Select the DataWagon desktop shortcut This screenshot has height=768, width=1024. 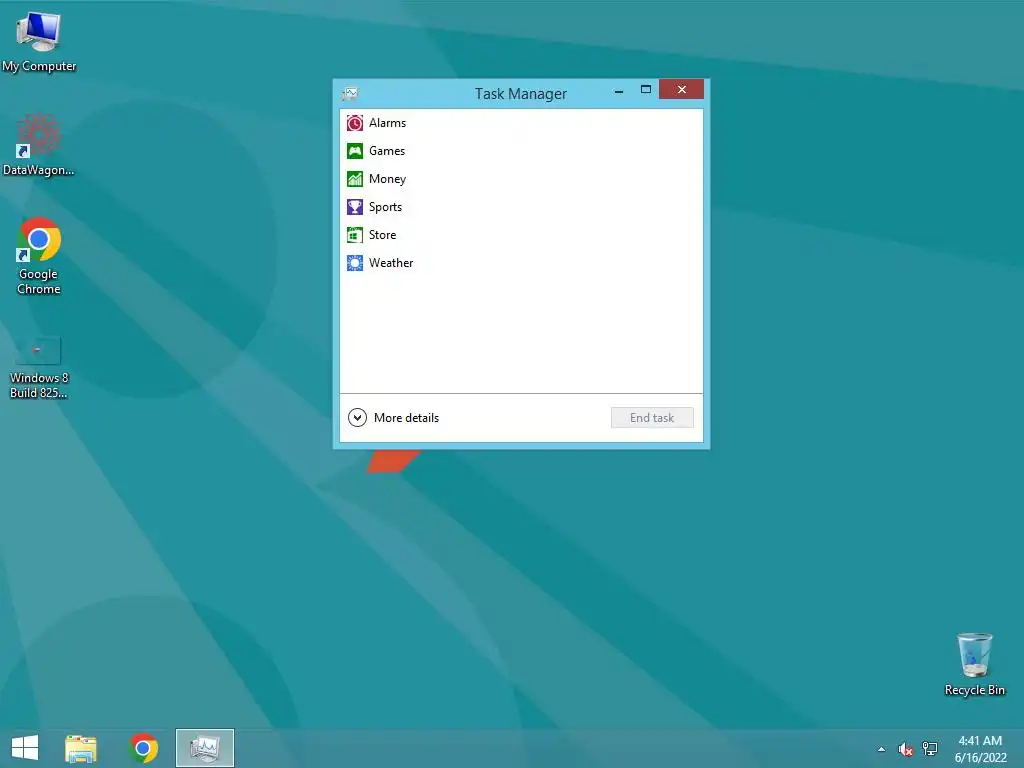[39, 144]
